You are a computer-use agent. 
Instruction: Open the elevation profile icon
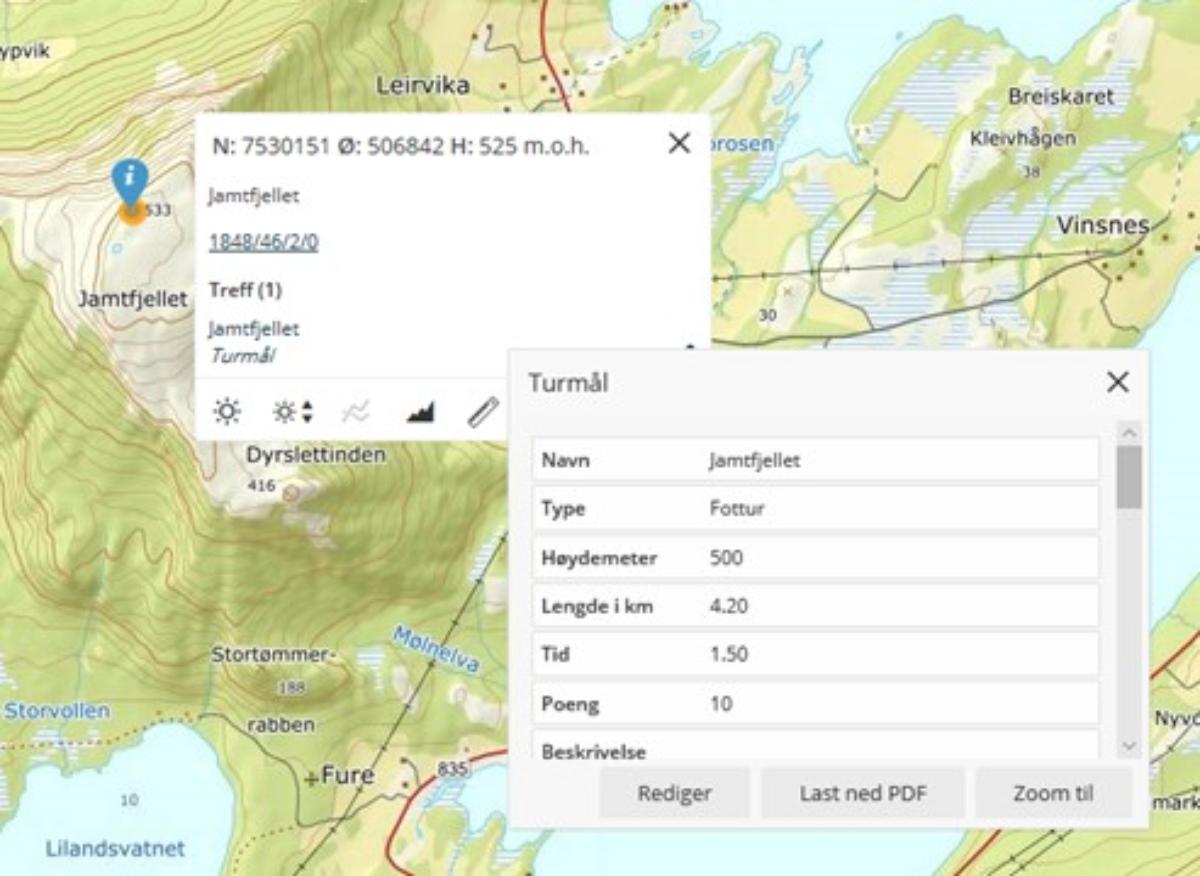coord(420,412)
